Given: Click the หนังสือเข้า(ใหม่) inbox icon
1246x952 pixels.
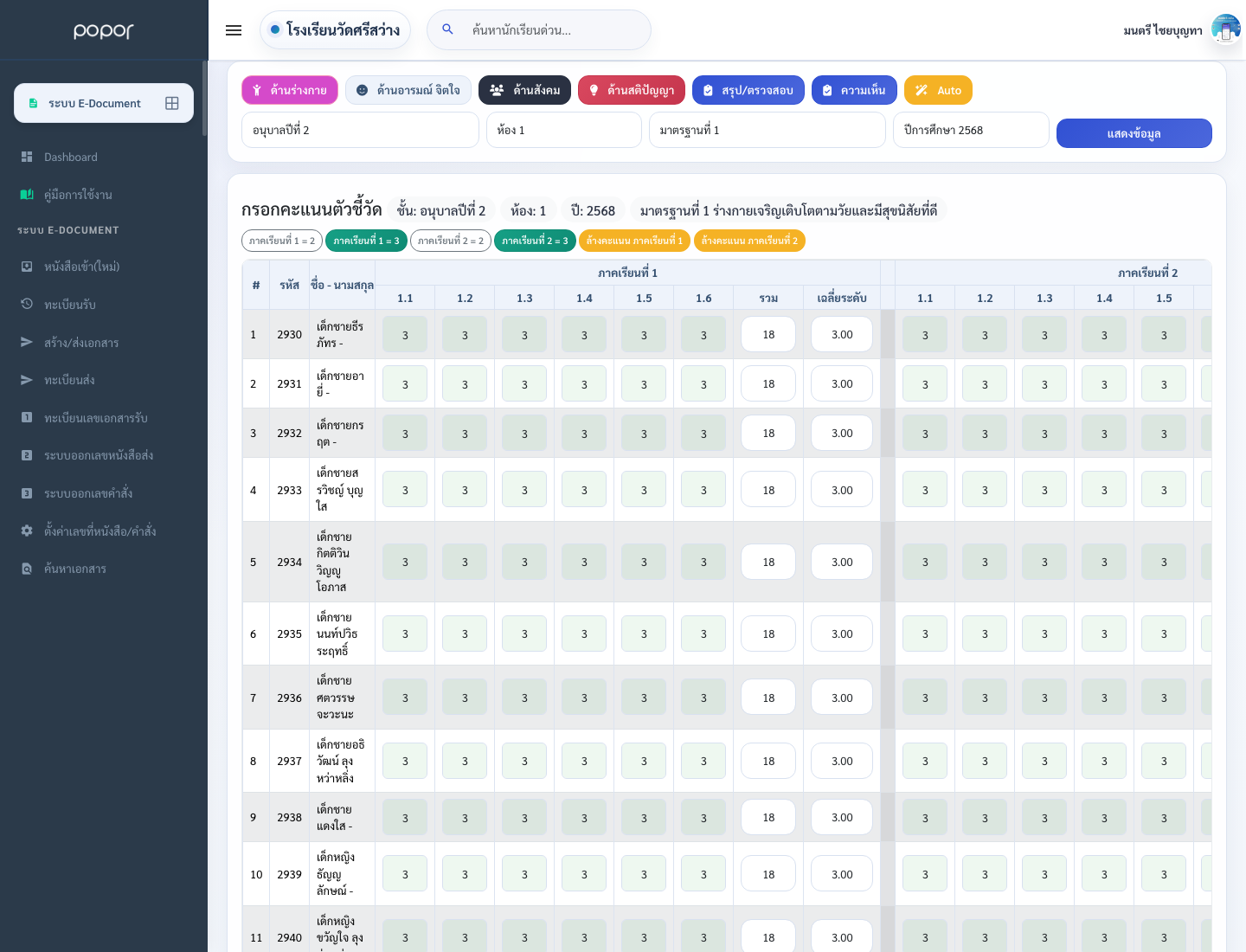Looking at the screenshot, I should click(x=27, y=267).
